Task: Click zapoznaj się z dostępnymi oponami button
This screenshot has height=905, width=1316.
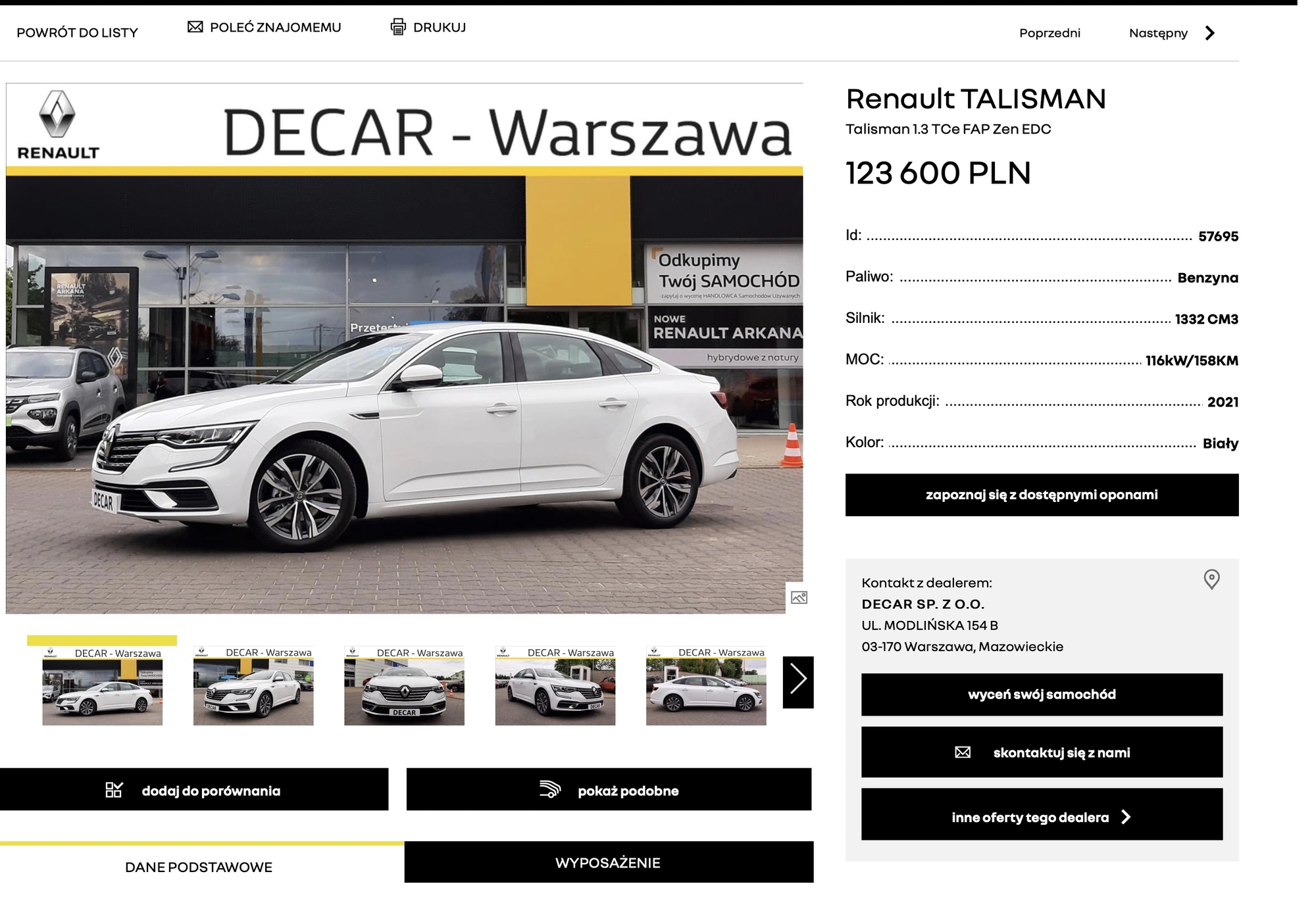Action: (x=1042, y=495)
